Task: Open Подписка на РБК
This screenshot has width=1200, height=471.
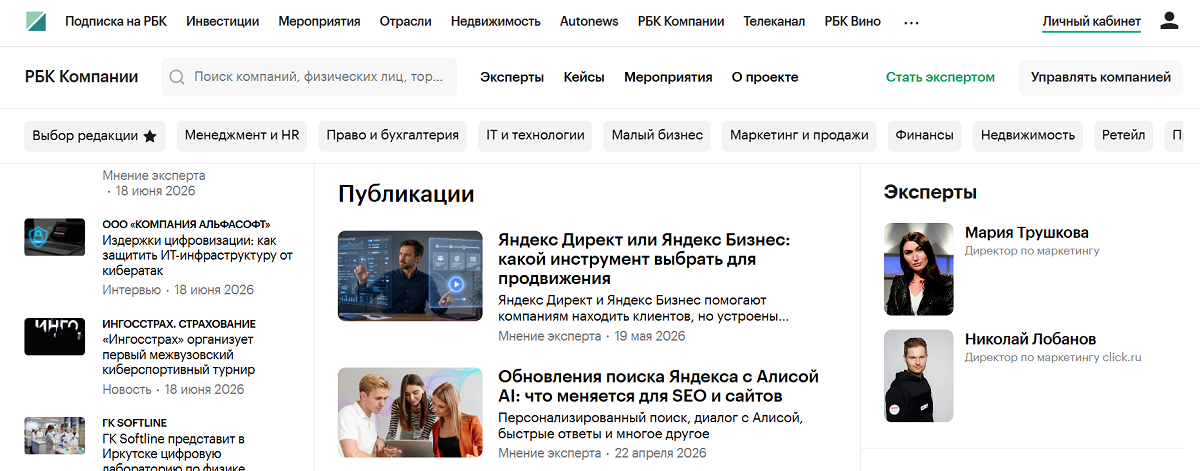Action: (x=116, y=21)
